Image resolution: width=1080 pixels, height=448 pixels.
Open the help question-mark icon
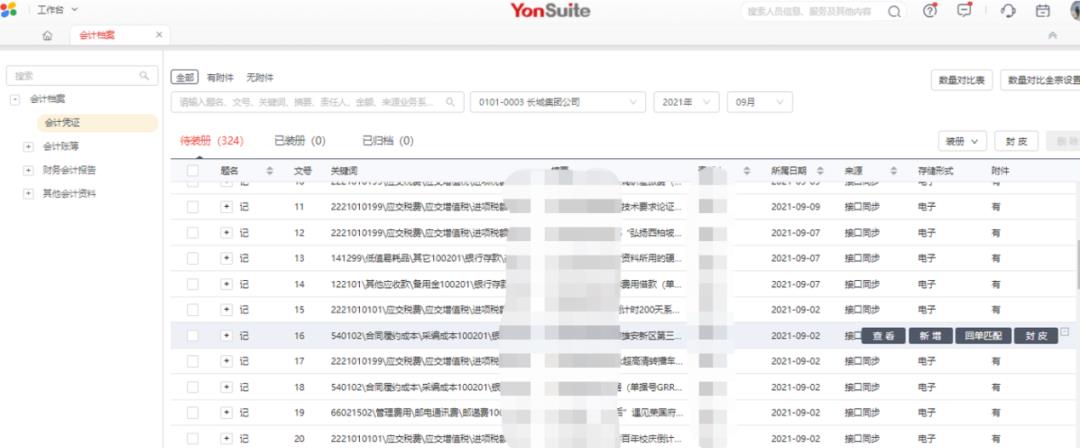930,10
